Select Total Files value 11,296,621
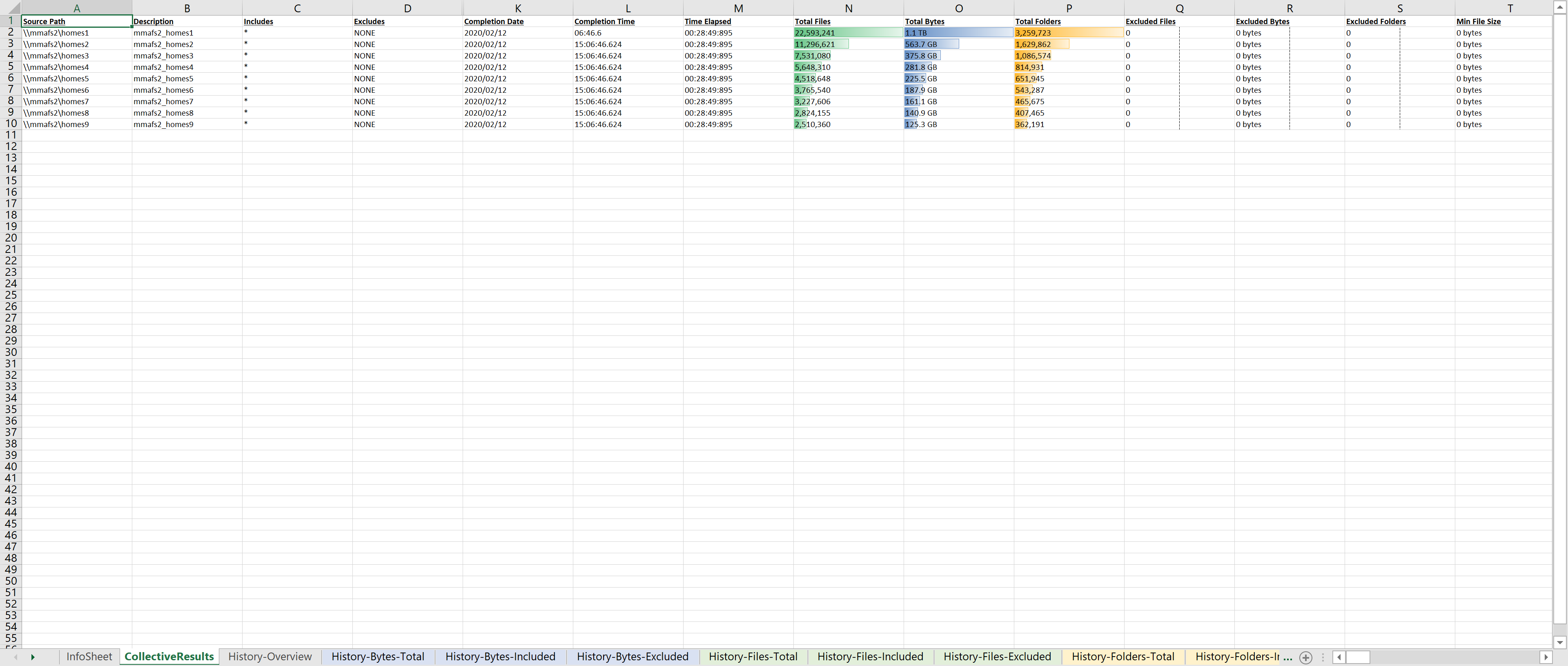The height and width of the screenshot is (666, 1568). [x=849, y=44]
